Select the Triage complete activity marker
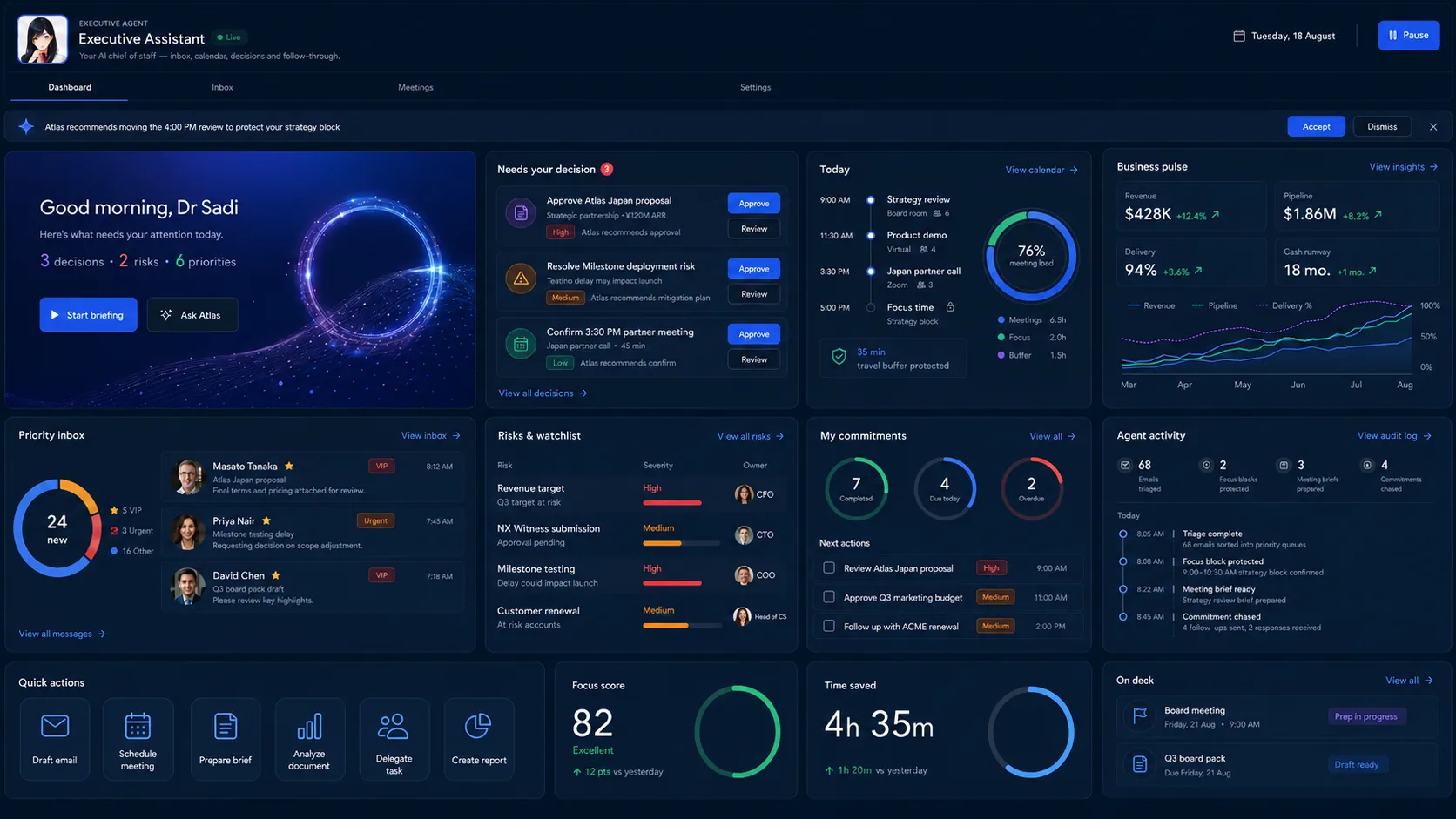This screenshot has width=1456, height=819. click(1123, 534)
